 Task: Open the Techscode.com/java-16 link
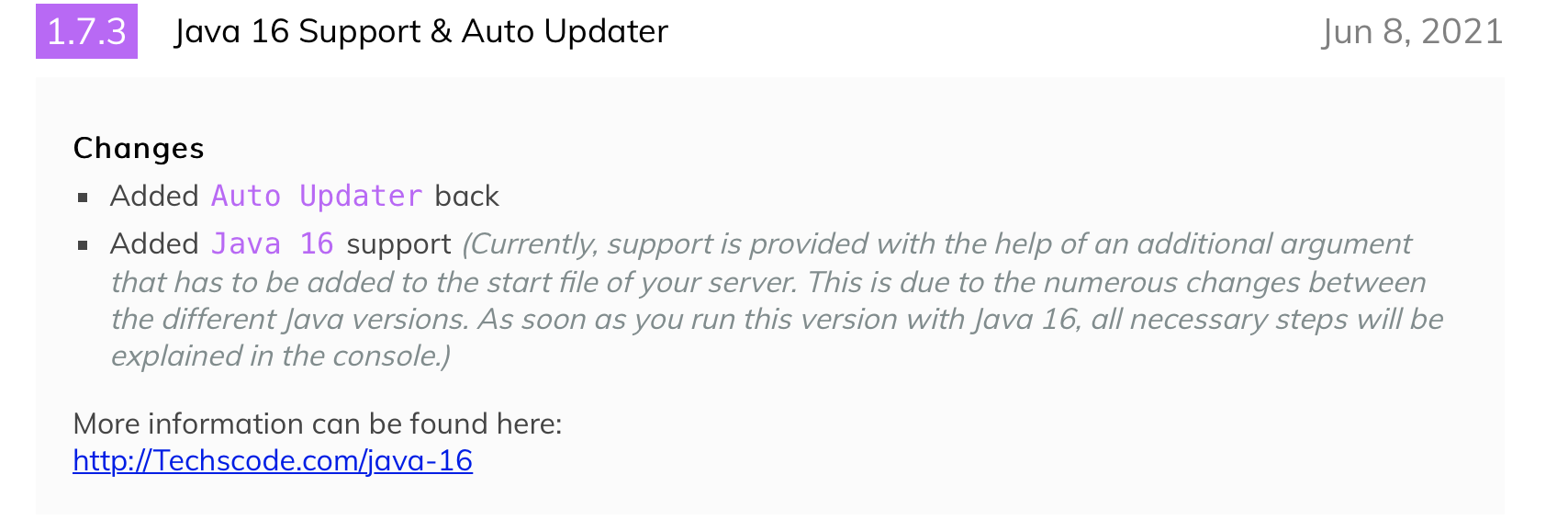tap(273, 460)
